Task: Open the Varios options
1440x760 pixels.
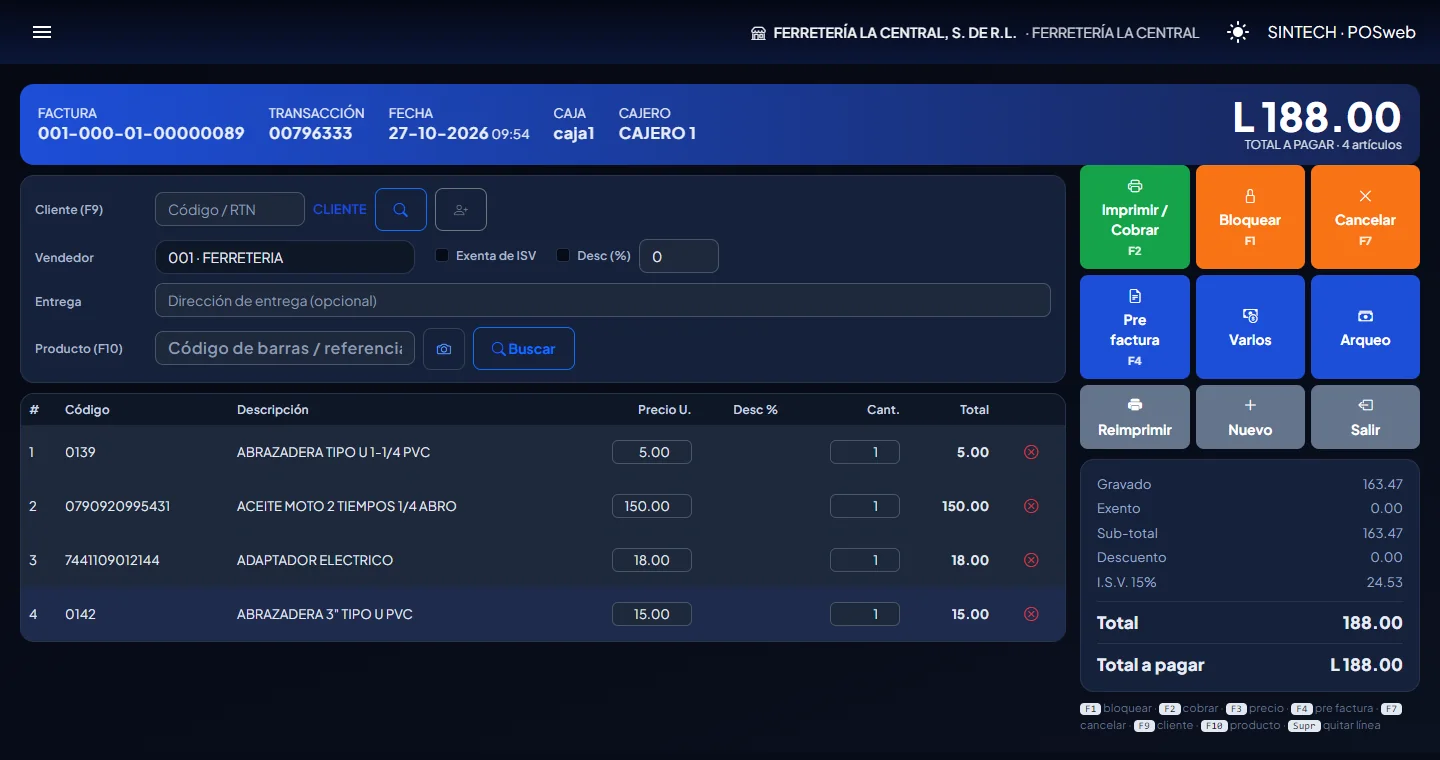Action: [x=1250, y=327]
